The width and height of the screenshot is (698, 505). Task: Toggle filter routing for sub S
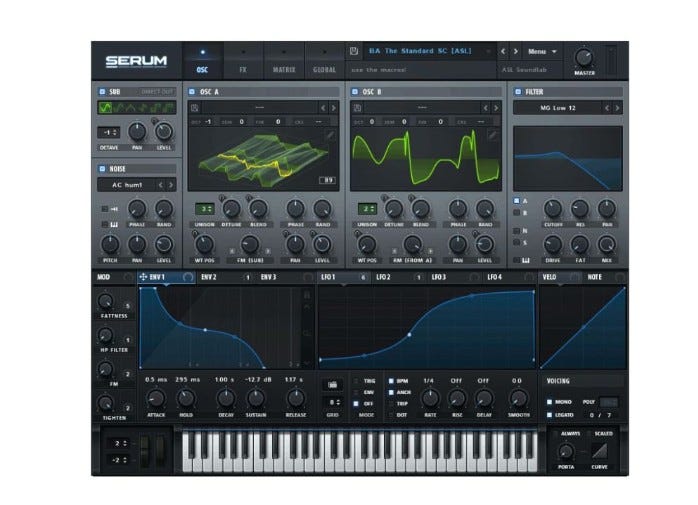click(516, 243)
